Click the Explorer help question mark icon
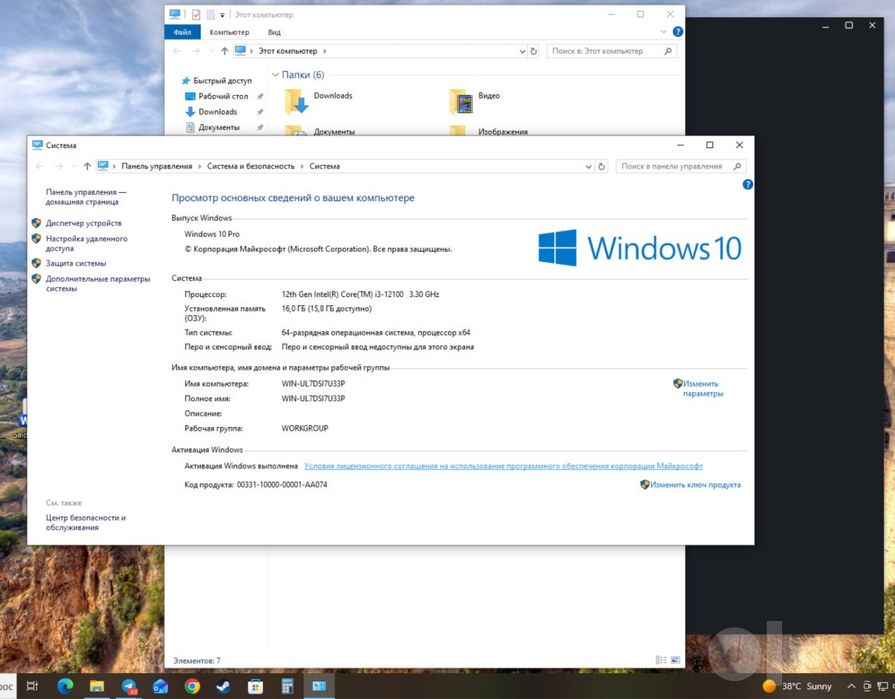 pos(678,32)
